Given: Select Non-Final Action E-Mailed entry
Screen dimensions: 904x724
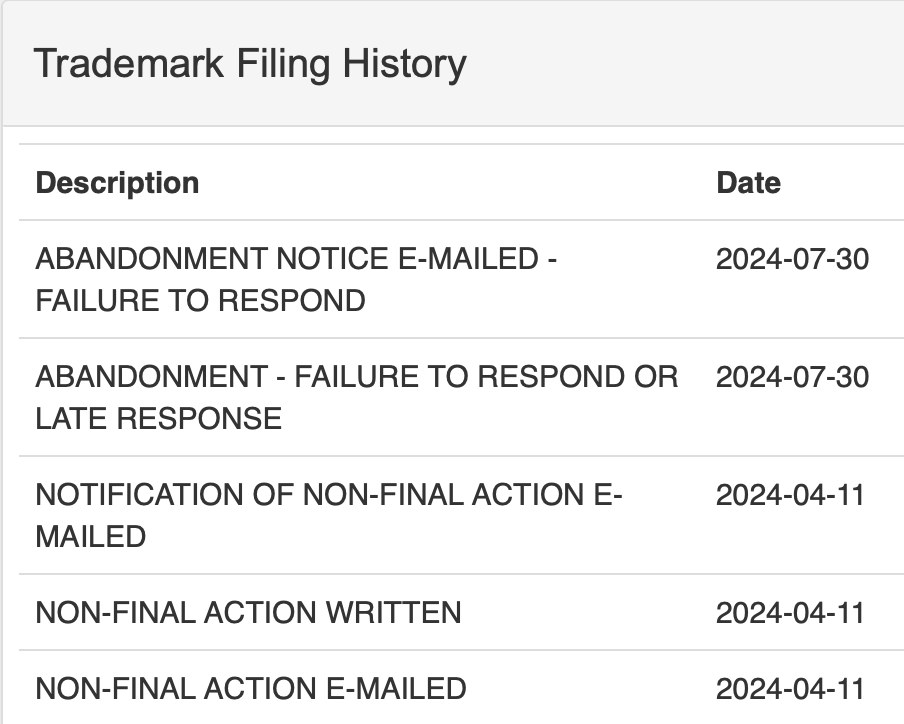Looking at the screenshot, I should click(x=250, y=688).
